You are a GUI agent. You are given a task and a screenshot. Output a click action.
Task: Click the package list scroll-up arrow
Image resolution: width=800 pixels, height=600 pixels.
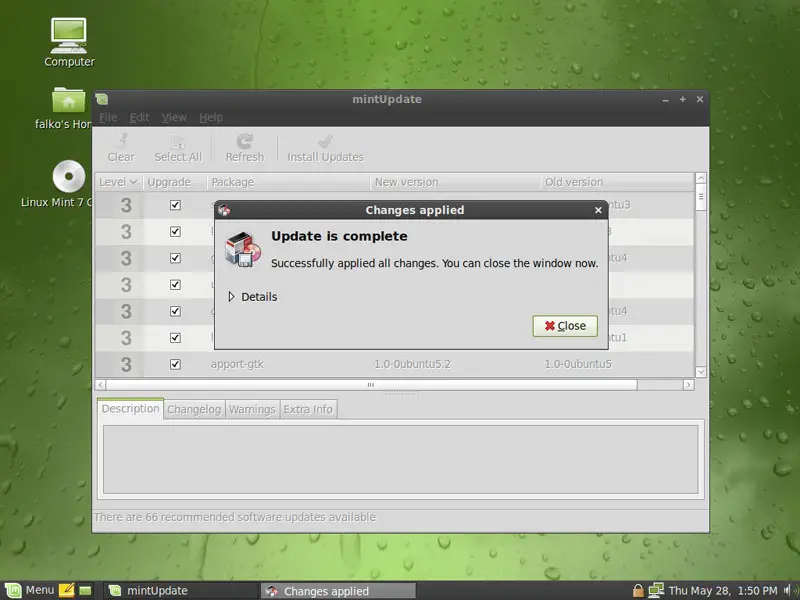[701, 179]
